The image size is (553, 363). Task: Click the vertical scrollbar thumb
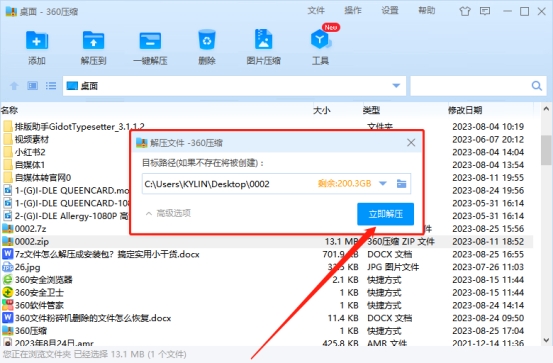[546, 150]
